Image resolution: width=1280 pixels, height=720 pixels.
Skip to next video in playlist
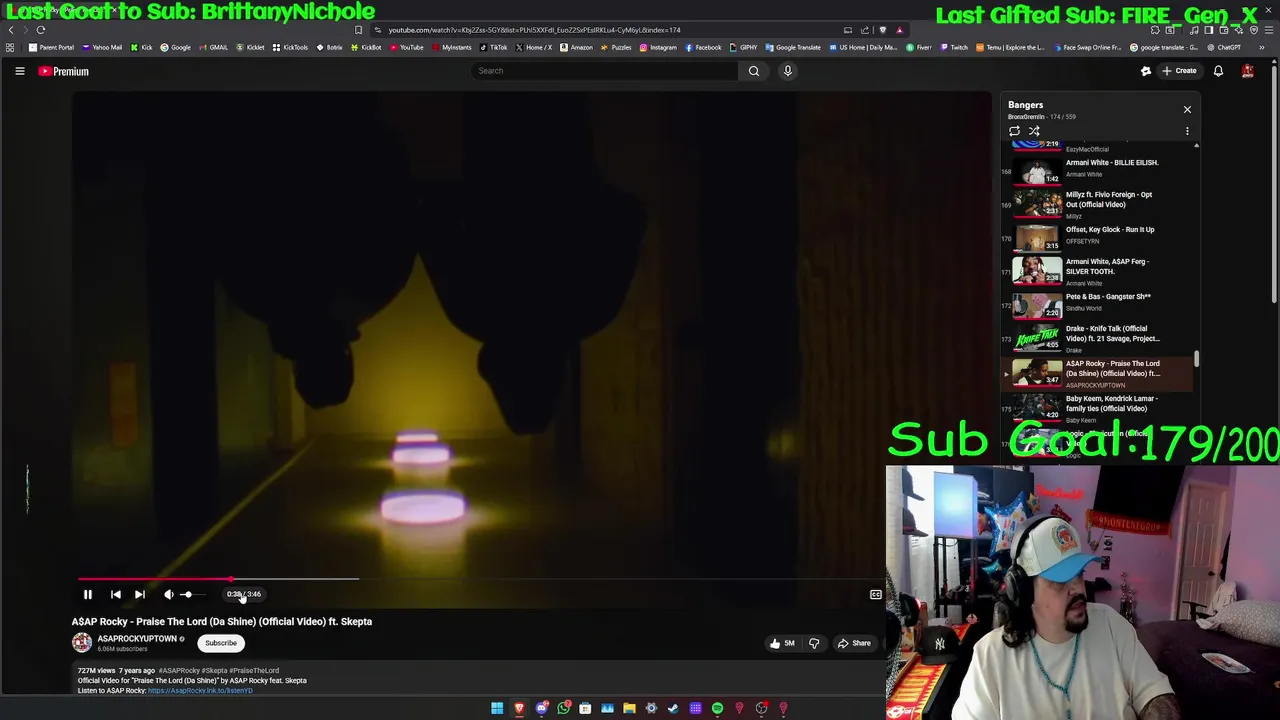(140, 594)
